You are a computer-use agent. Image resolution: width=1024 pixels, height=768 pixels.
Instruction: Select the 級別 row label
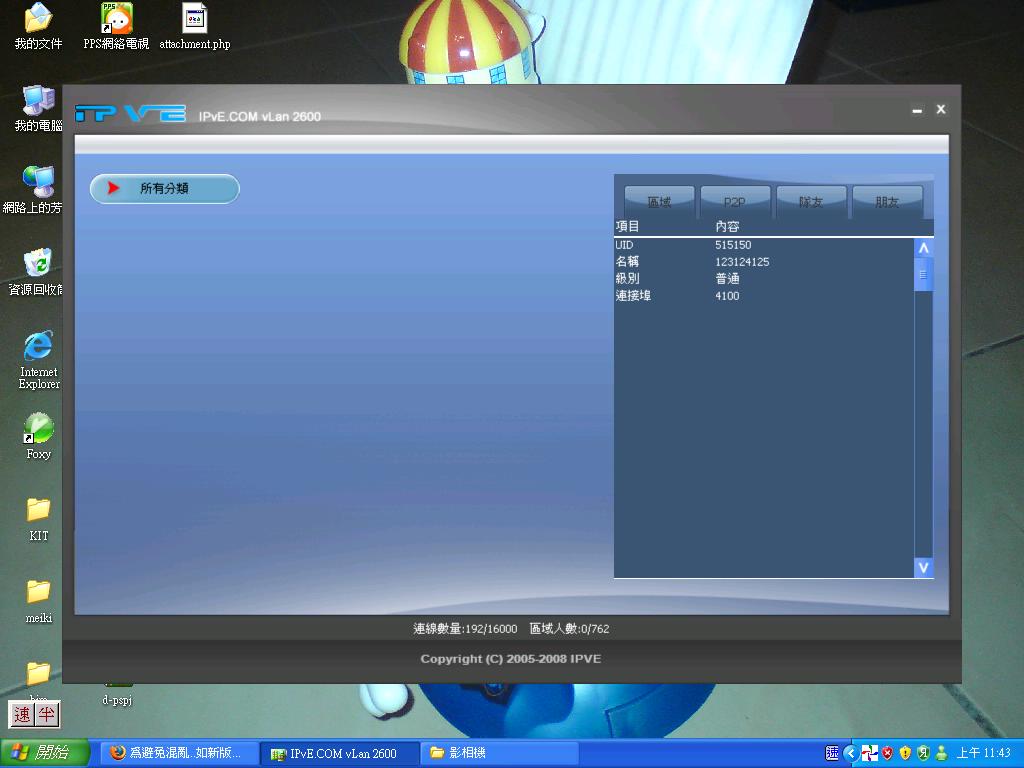(628, 279)
